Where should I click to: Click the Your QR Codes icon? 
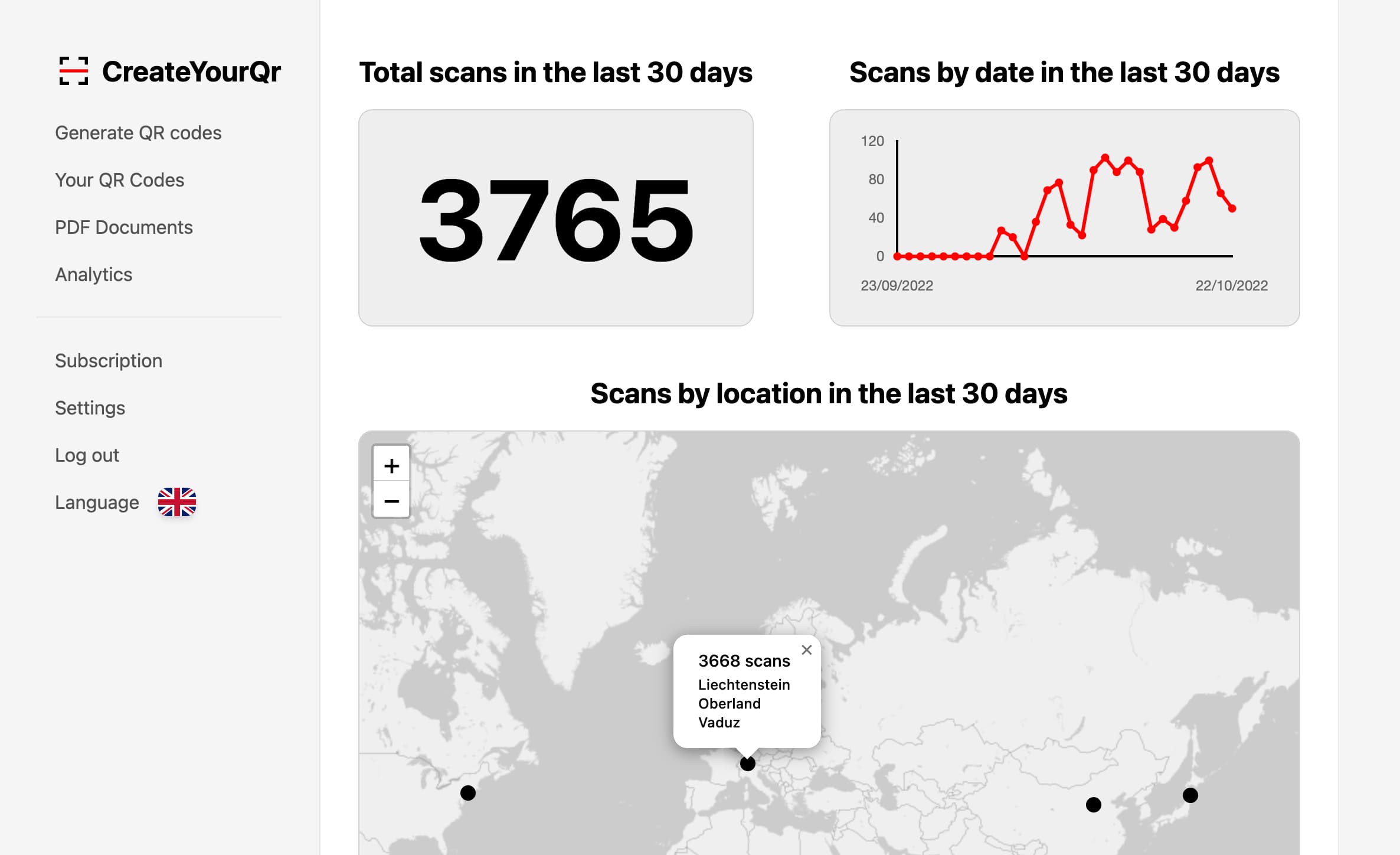(x=120, y=180)
